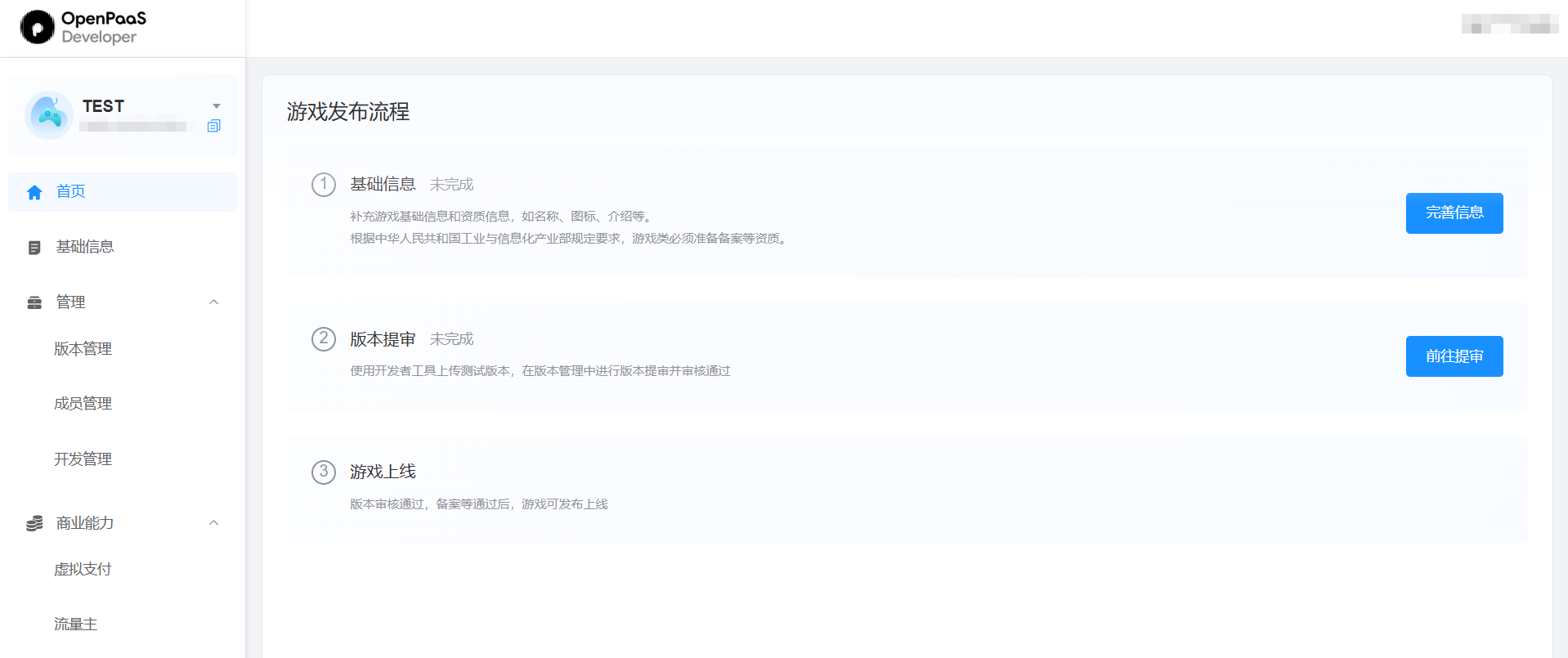
Task: Click the 基础信息 step title
Action: pos(383,185)
